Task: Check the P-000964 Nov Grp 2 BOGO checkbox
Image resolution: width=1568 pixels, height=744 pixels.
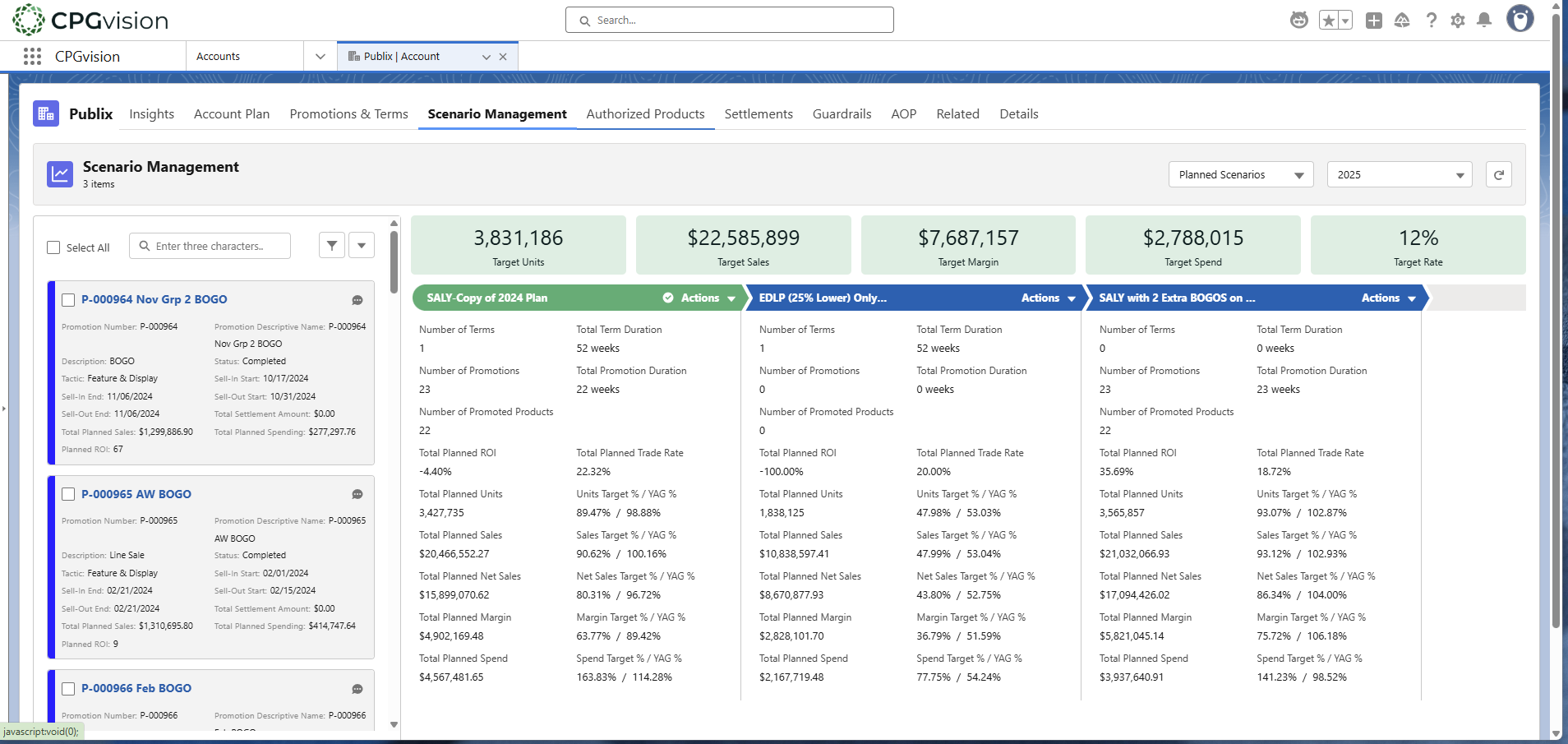Action: (68, 299)
